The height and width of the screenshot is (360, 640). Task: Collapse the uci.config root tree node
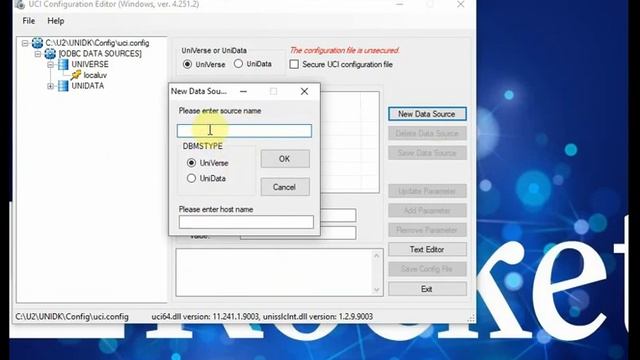point(25,43)
